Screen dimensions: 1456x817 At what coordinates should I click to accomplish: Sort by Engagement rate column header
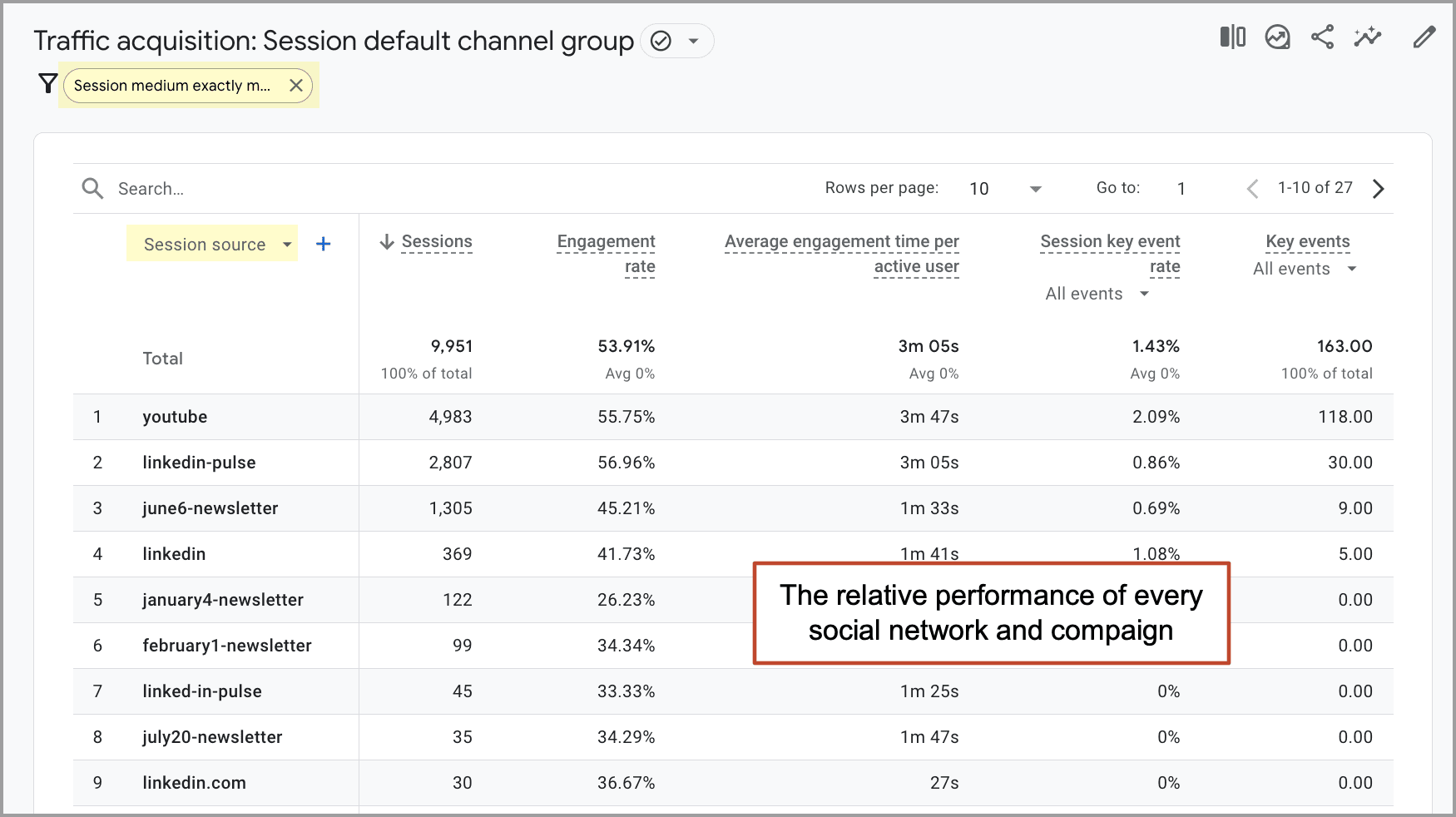607,254
